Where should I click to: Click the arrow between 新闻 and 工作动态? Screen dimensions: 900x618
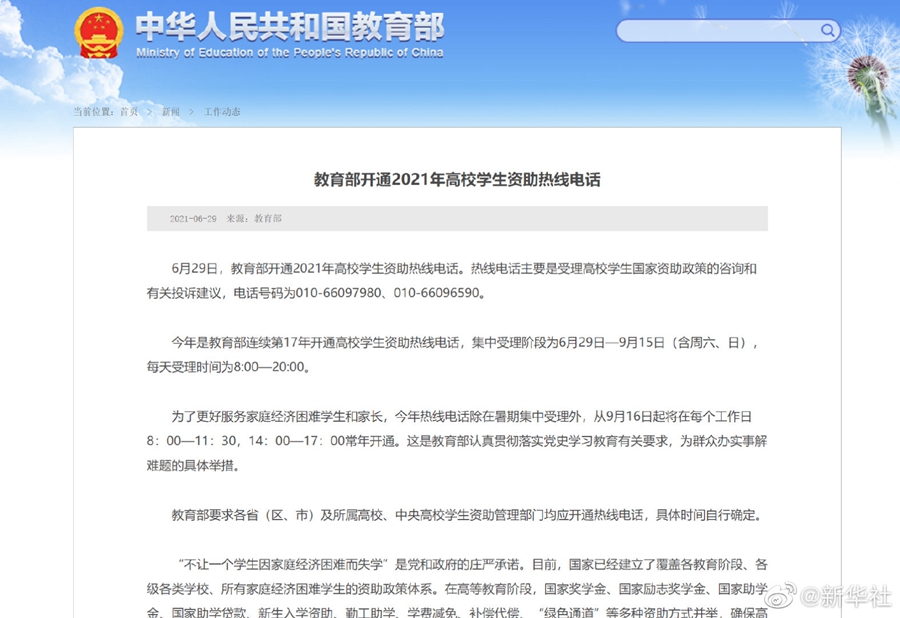coord(192,112)
